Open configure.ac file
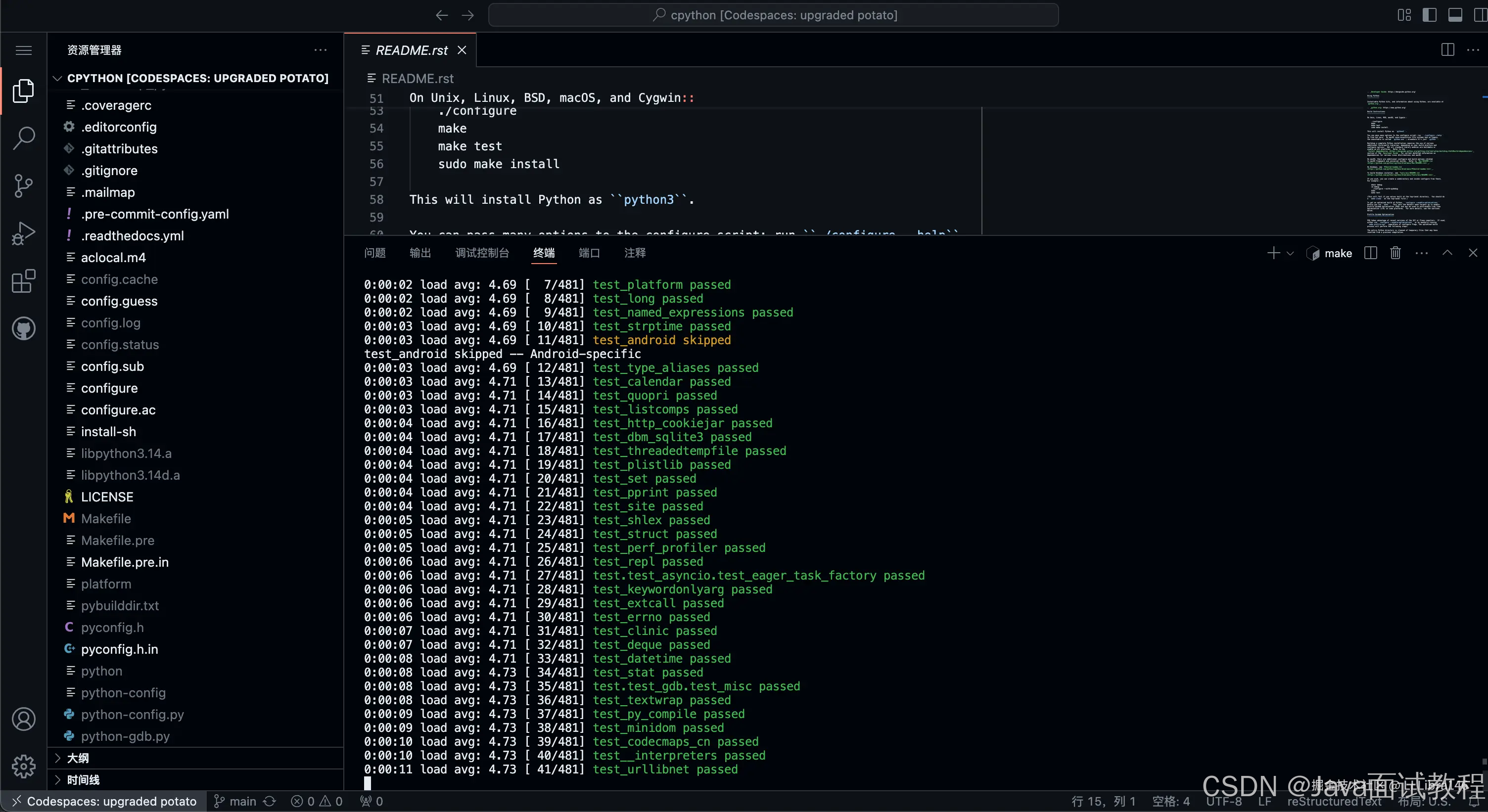The width and height of the screenshot is (1488, 812). (195, 410)
